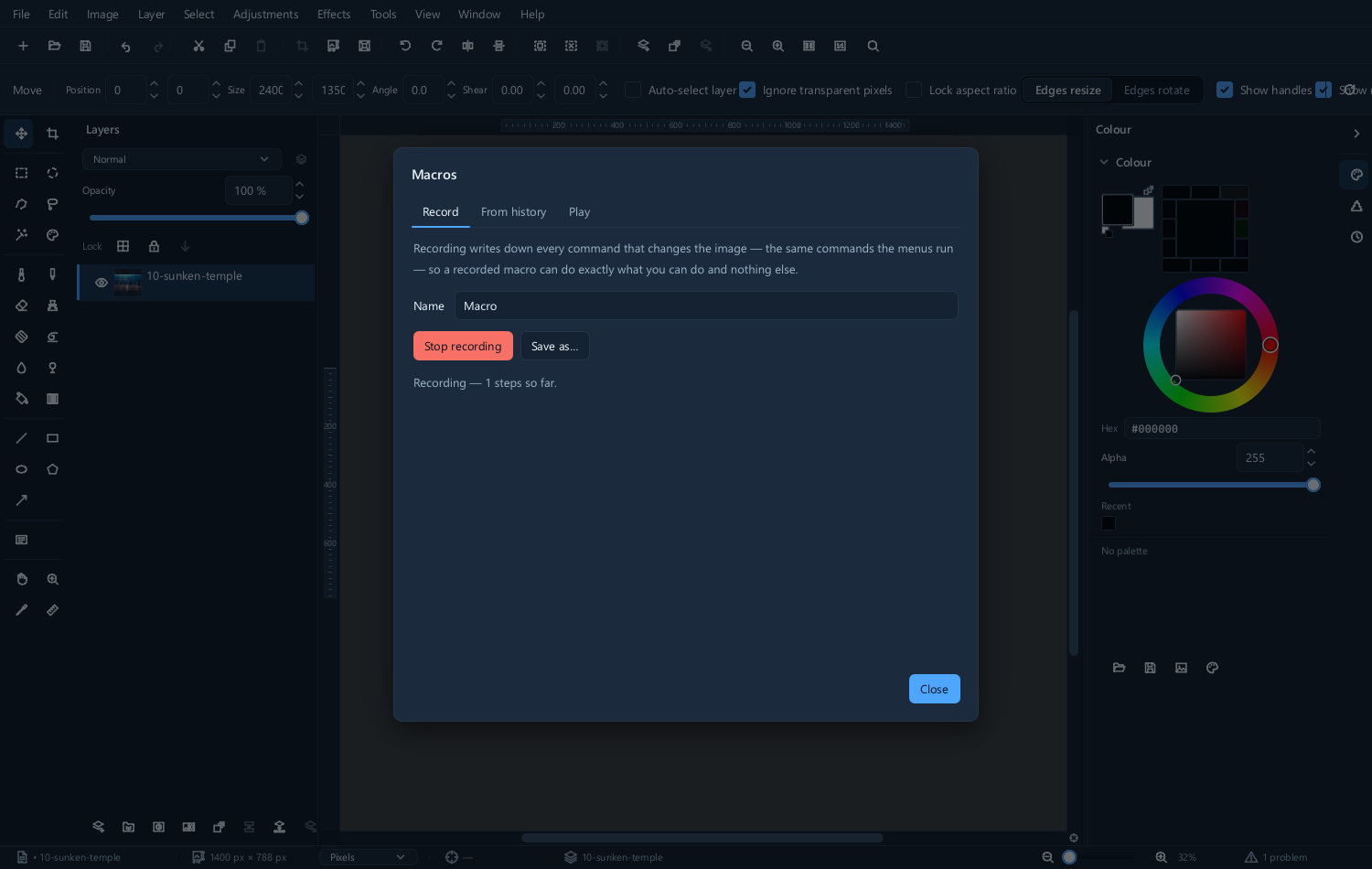Viewport: 1372px width, 869px height.
Task: Click the New document toolbar icon
Action: pyautogui.click(x=23, y=46)
